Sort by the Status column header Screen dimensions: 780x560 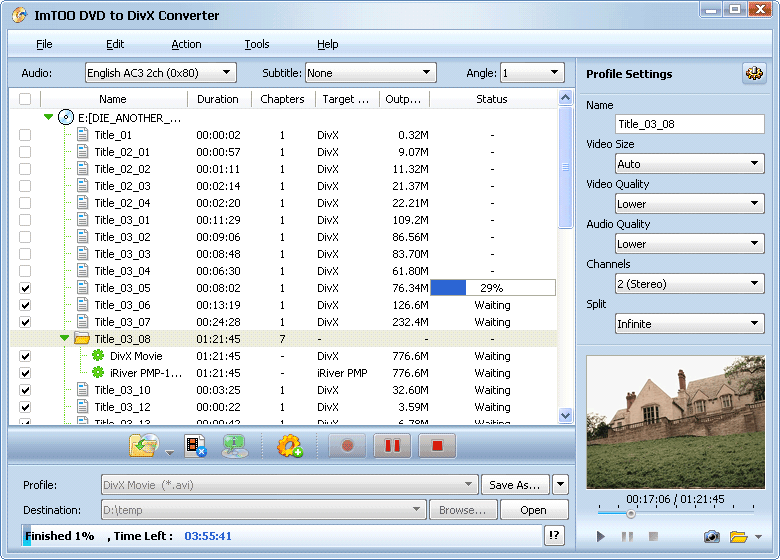point(492,99)
